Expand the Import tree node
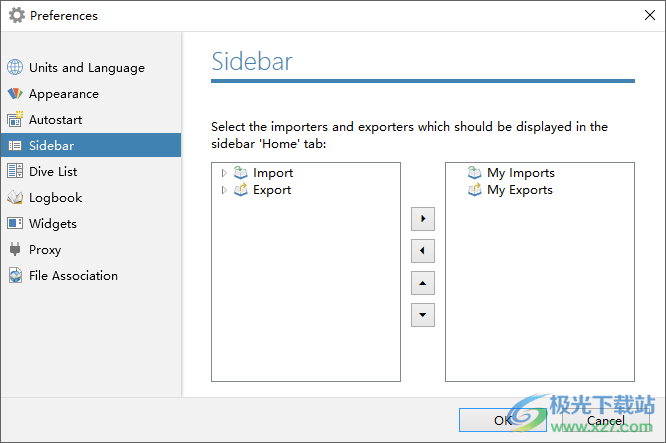 point(224,173)
